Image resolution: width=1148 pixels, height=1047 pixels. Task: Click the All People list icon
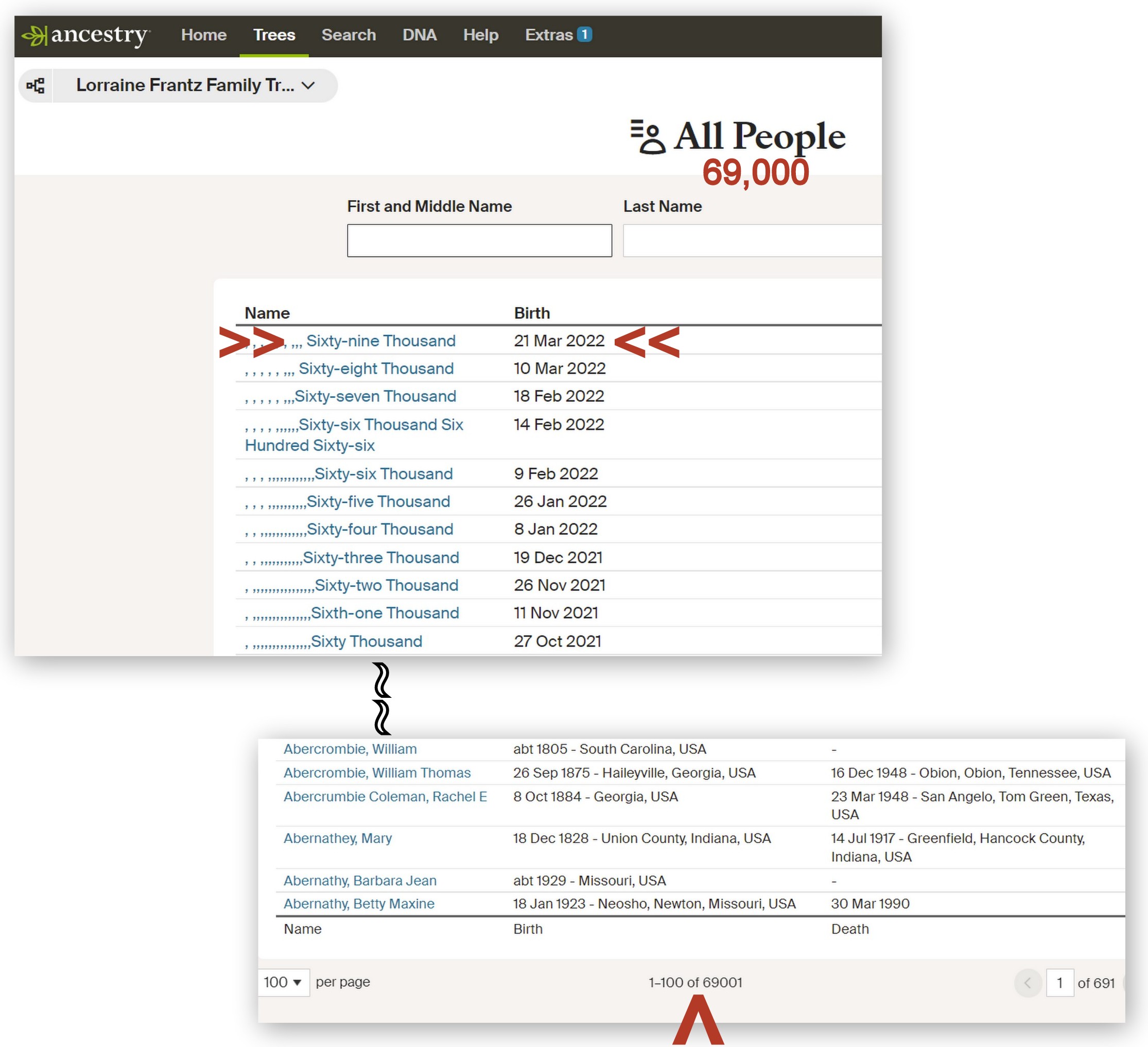(x=648, y=136)
